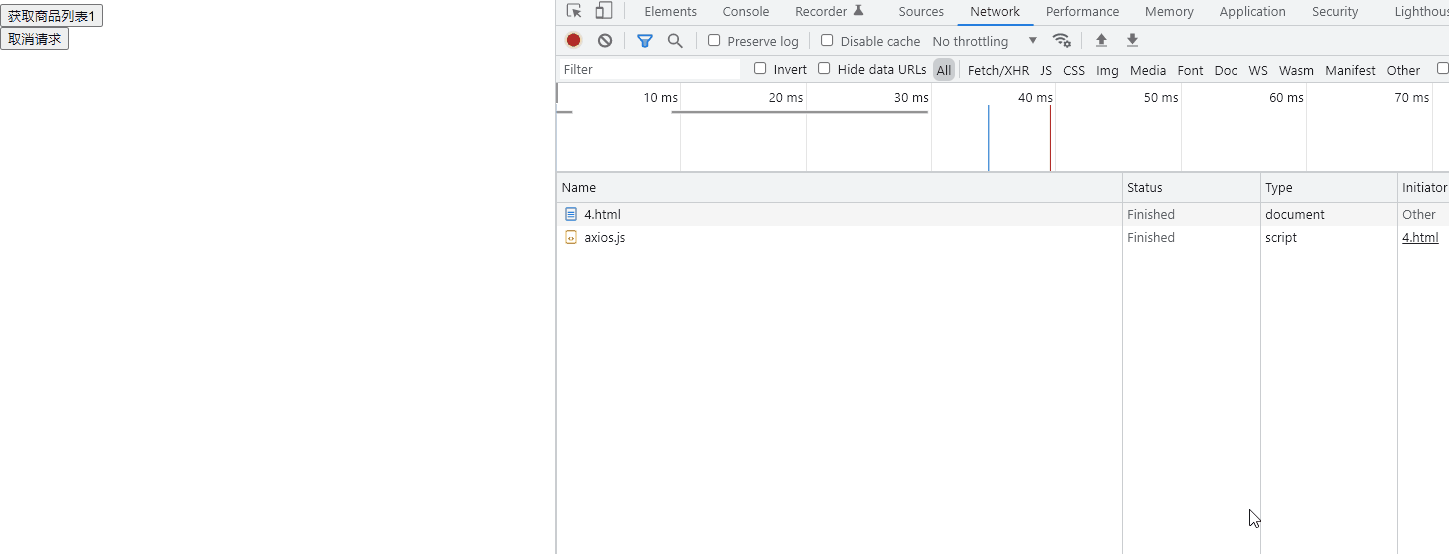1449x554 pixels.
Task: Sort by the Type column header
Action: pos(1329,187)
